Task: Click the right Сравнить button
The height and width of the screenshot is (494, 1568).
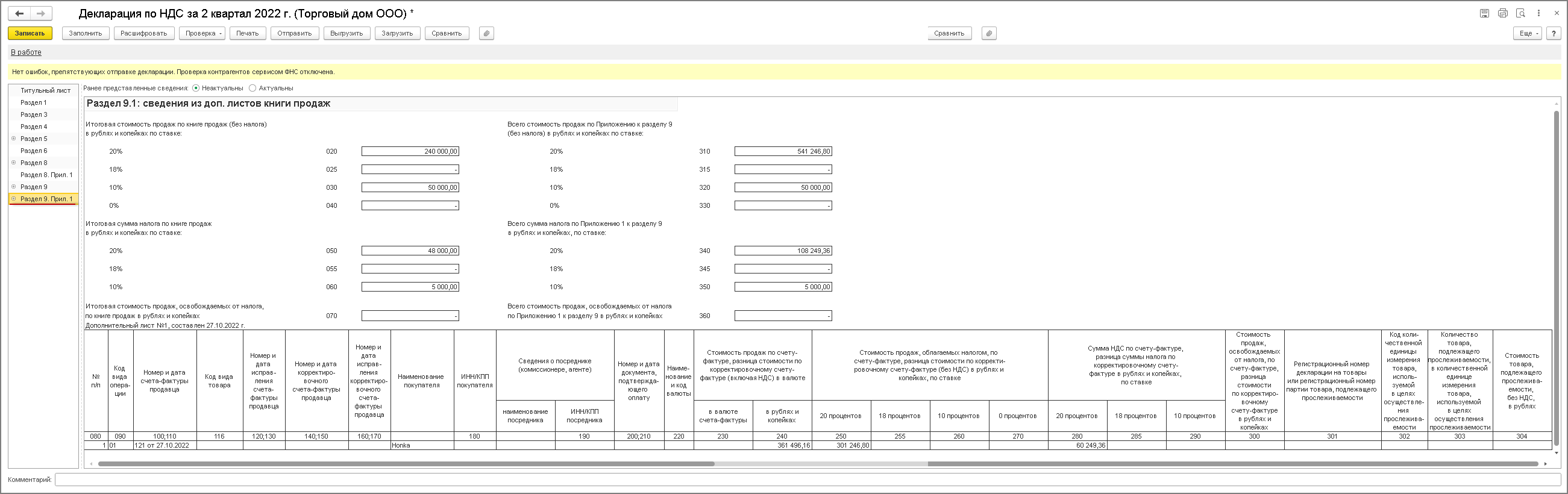Action: pos(949,34)
